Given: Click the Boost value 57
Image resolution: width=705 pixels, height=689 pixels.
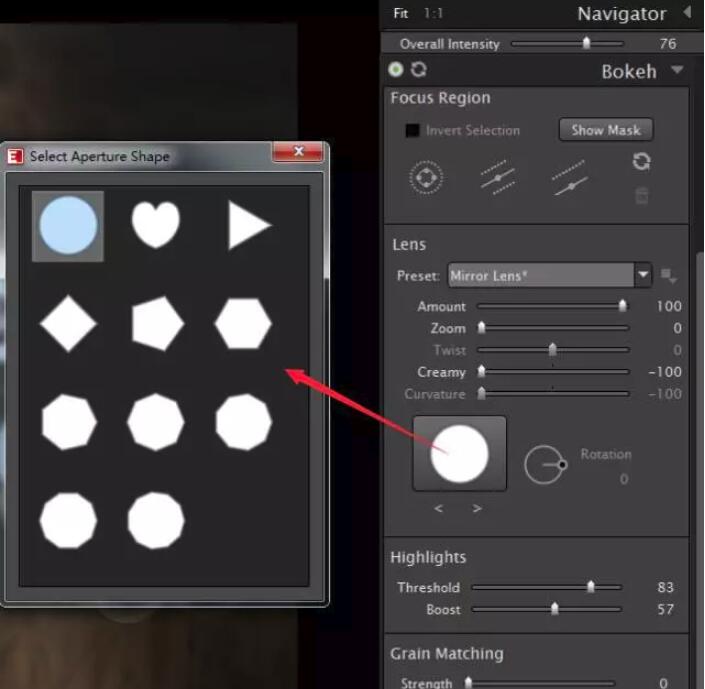Looking at the screenshot, I should pyautogui.click(x=665, y=609).
